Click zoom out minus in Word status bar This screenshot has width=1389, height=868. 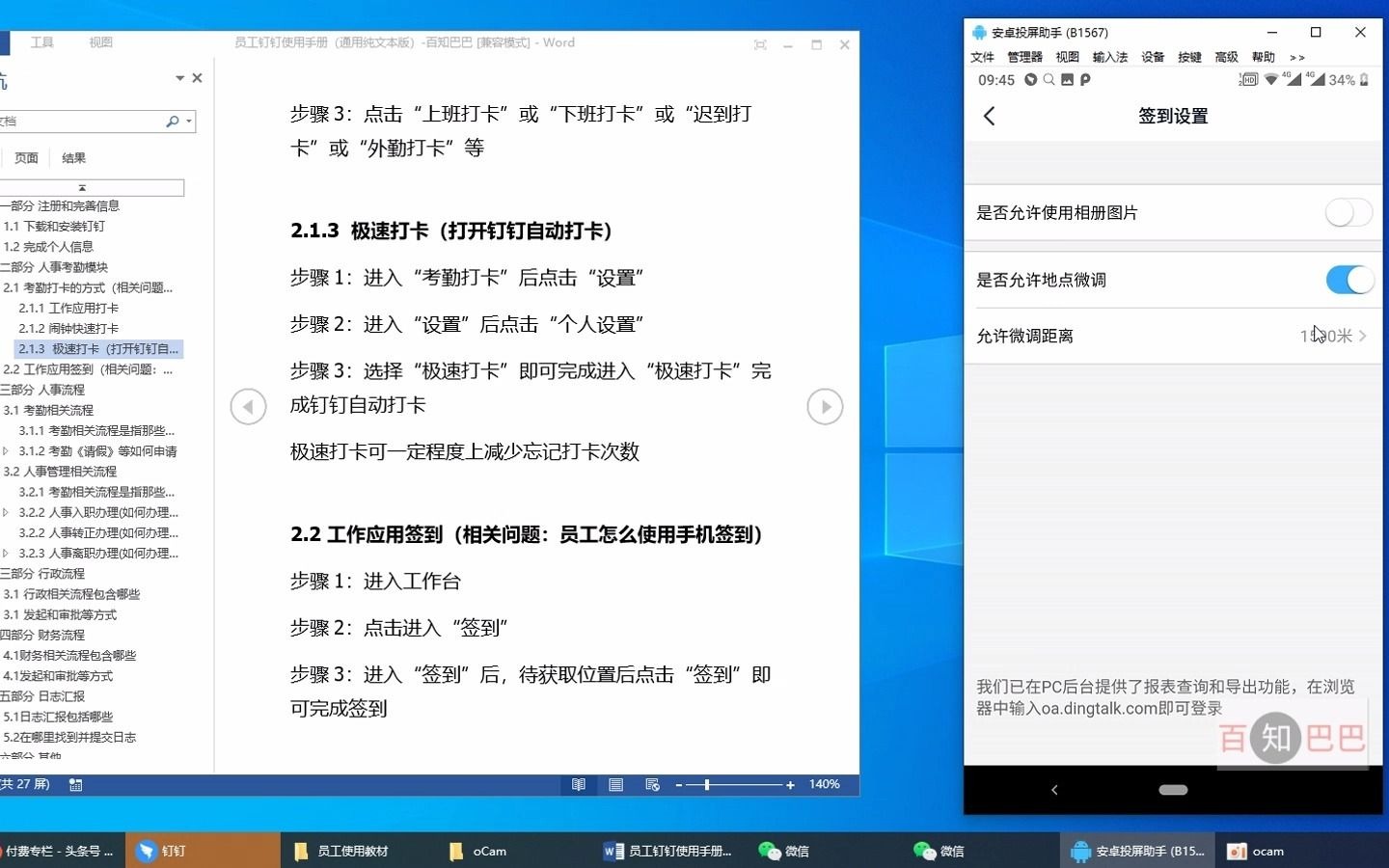(678, 785)
